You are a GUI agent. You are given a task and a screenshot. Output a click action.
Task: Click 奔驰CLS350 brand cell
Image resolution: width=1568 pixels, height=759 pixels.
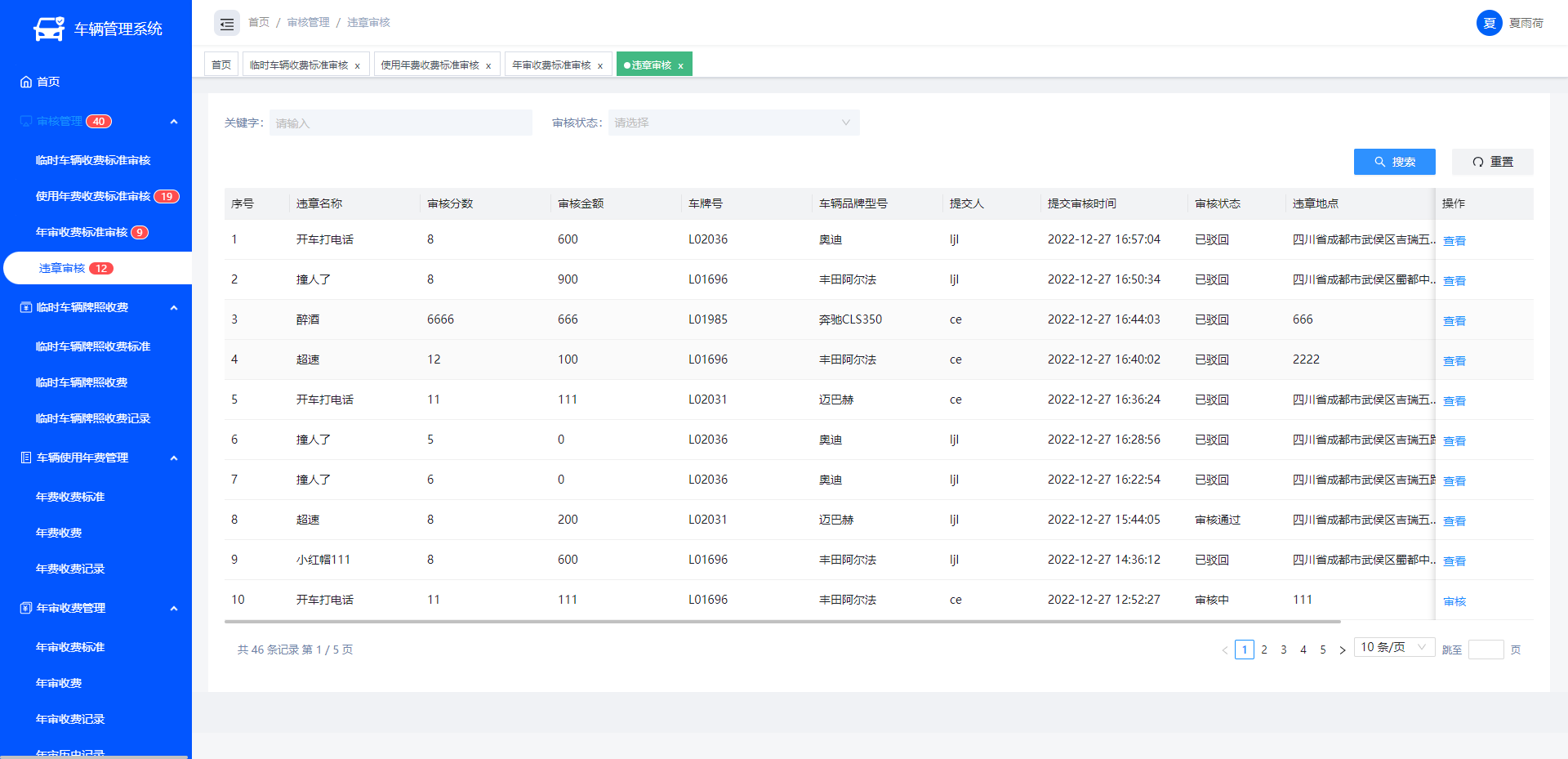(x=851, y=319)
